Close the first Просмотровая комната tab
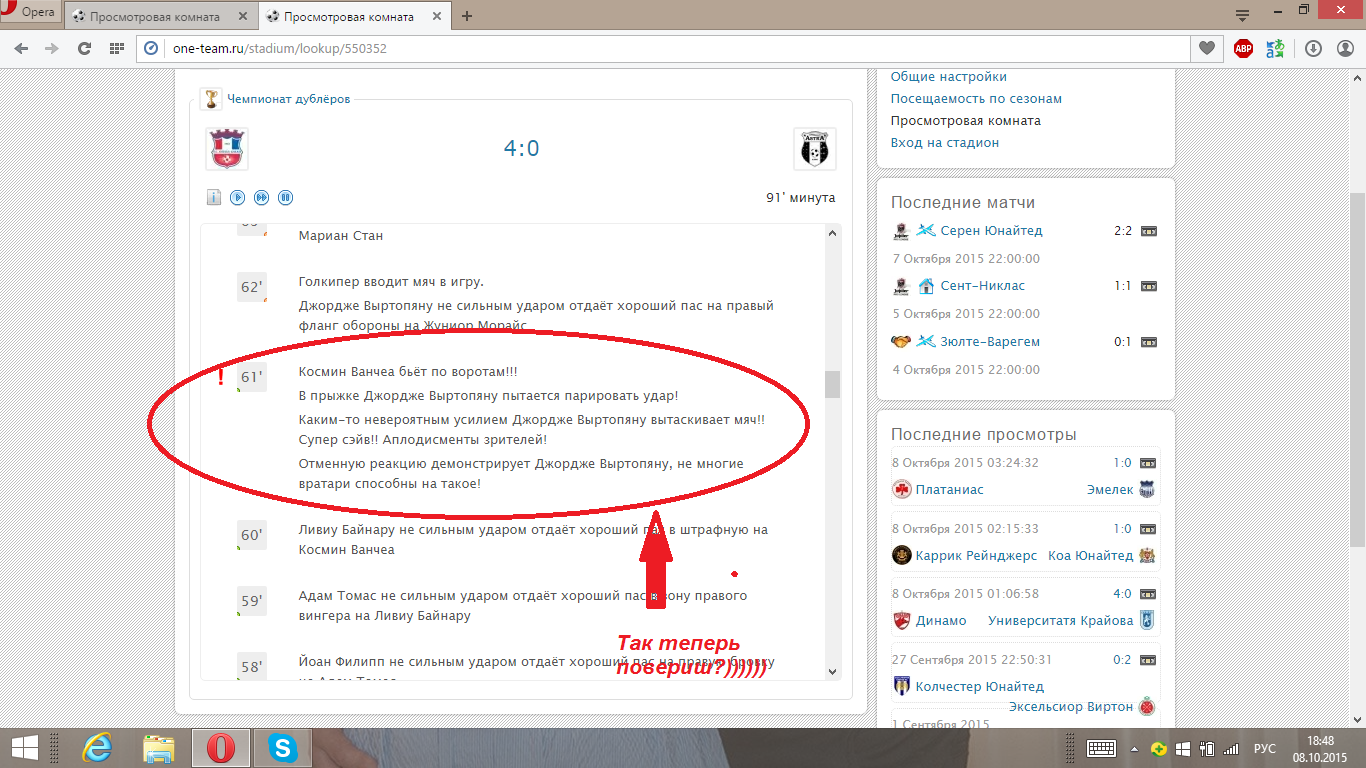The width and height of the screenshot is (1366, 768). pyautogui.click(x=245, y=16)
